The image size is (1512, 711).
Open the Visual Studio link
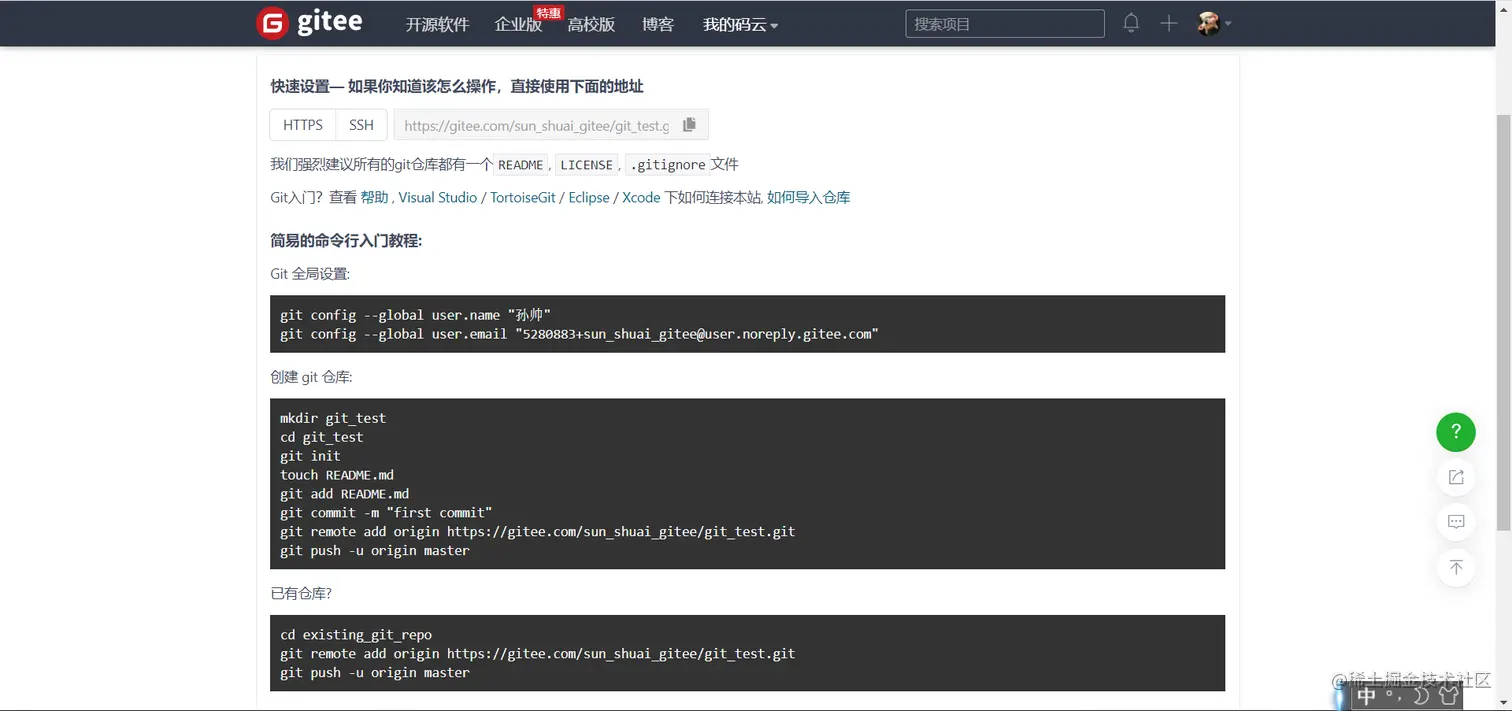click(437, 197)
